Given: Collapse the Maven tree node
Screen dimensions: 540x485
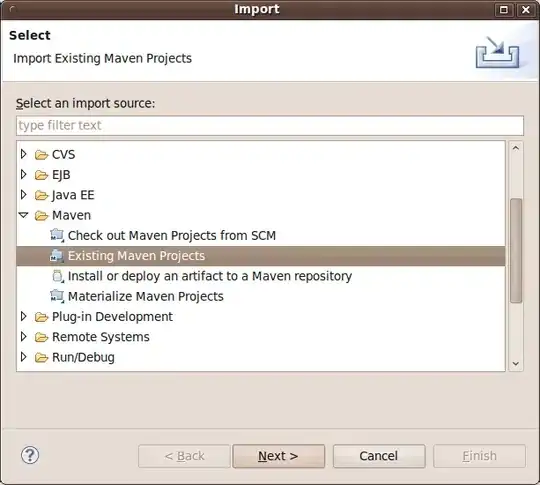Looking at the screenshot, I should (23, 215).
